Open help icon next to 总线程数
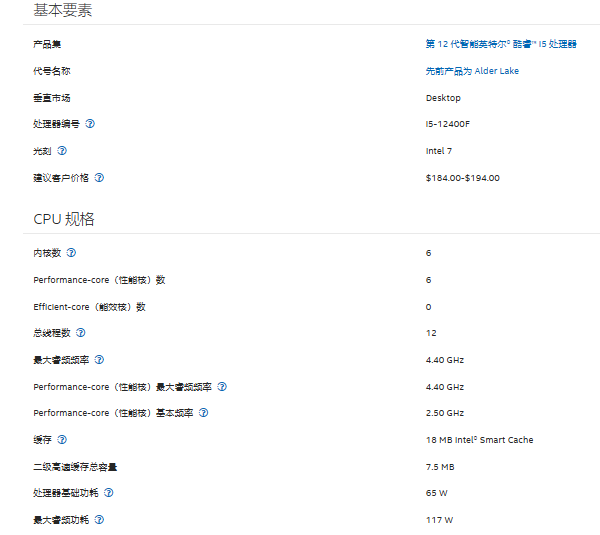600x535 pixels. (81, 333)
